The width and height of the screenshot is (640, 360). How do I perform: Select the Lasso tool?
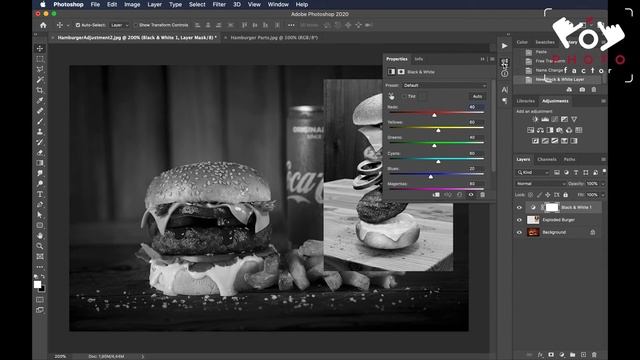40,69
